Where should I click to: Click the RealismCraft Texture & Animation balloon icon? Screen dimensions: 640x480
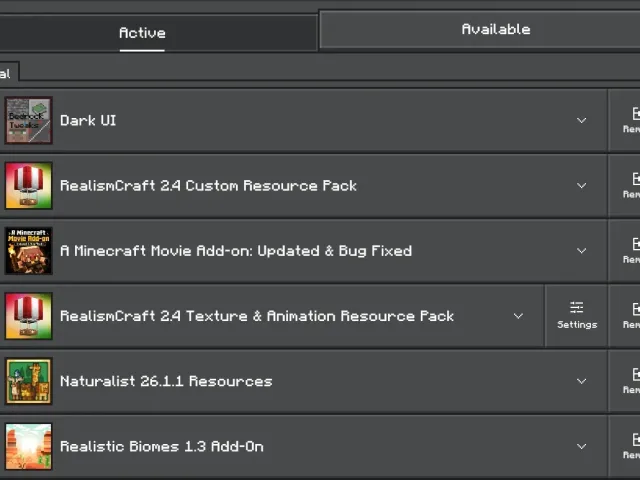29,316
